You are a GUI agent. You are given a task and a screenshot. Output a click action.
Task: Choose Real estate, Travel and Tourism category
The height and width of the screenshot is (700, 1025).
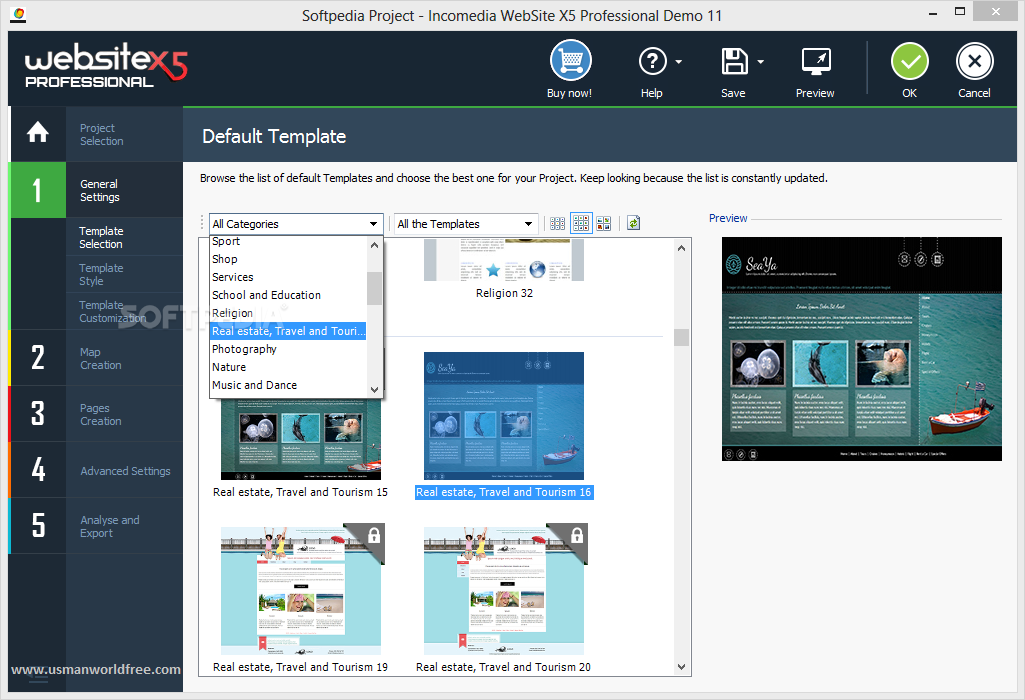tap(288, 331)
